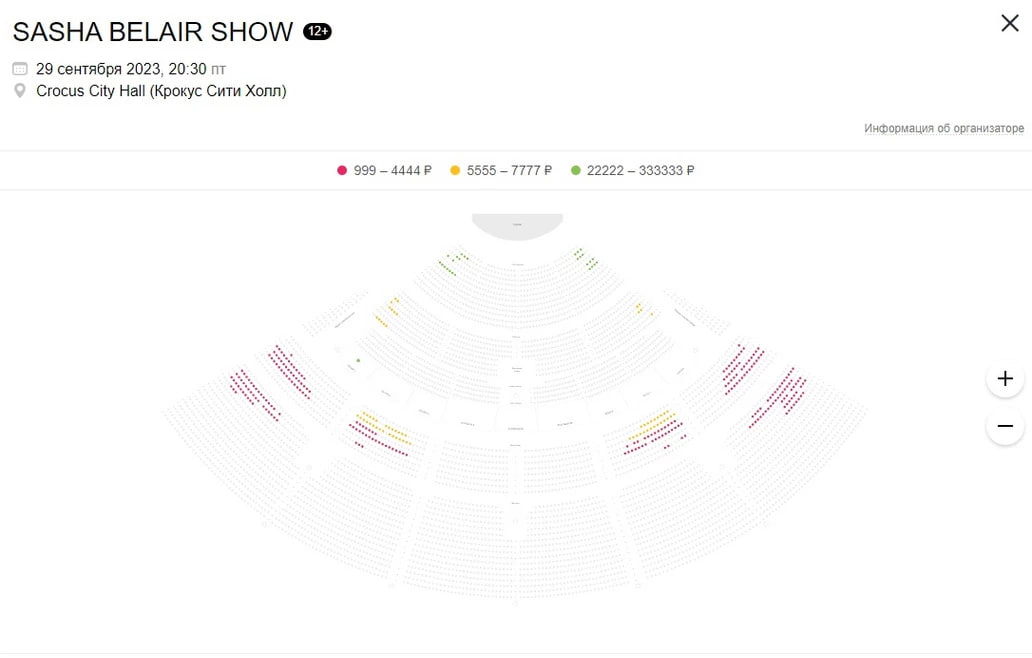Click the location pin icon near venue
Screen dimensions: 1032x658
click(x=20, y=91)
